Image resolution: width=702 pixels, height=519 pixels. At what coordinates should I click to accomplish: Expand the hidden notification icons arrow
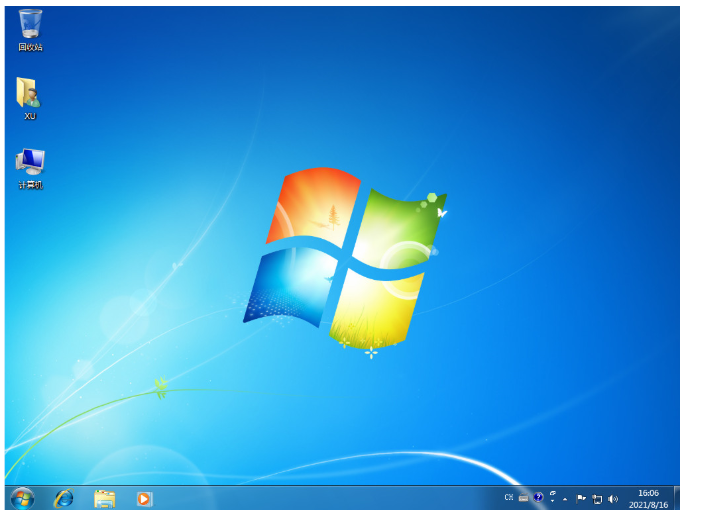pyautogui.click(x=565, y=498)
